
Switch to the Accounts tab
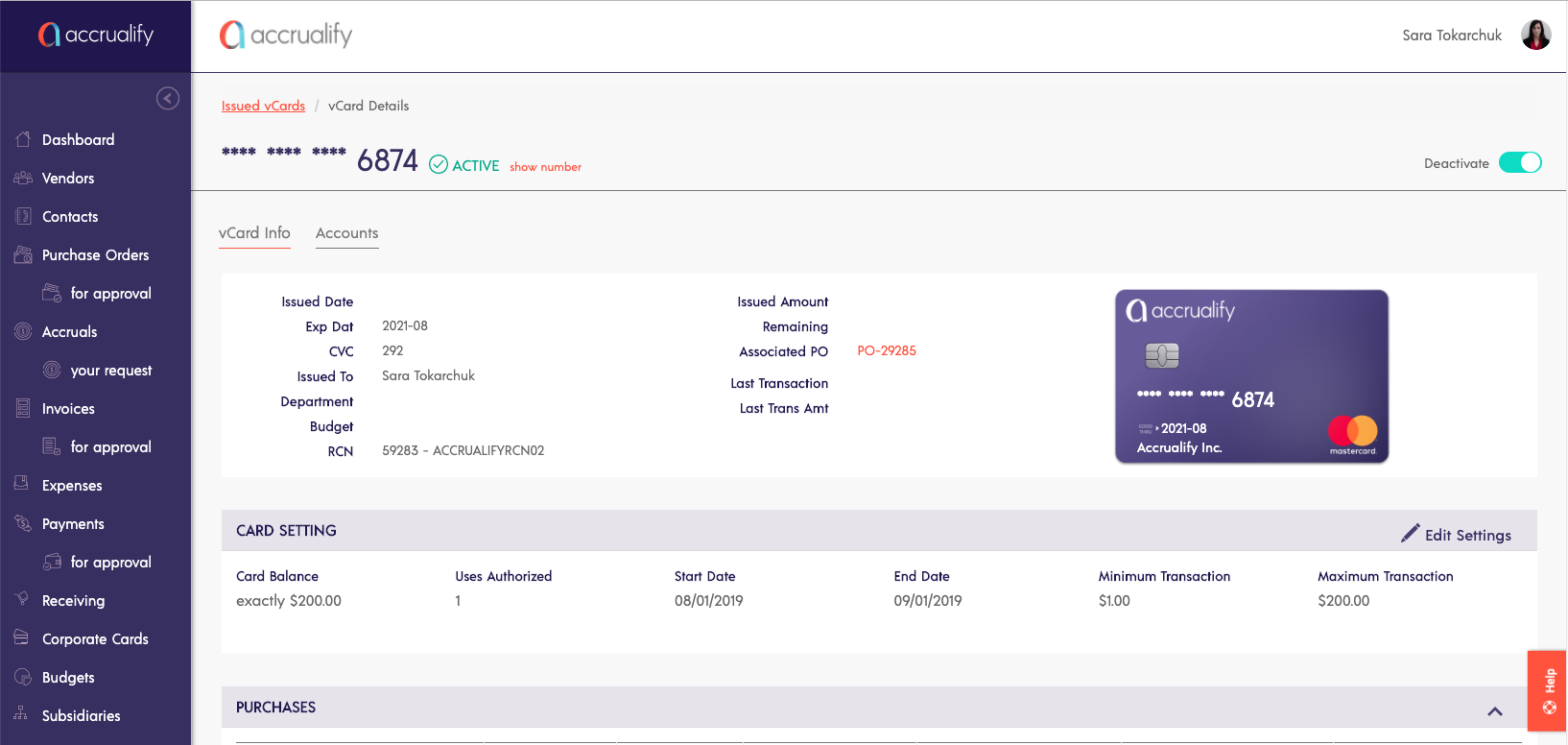(347, 233)
